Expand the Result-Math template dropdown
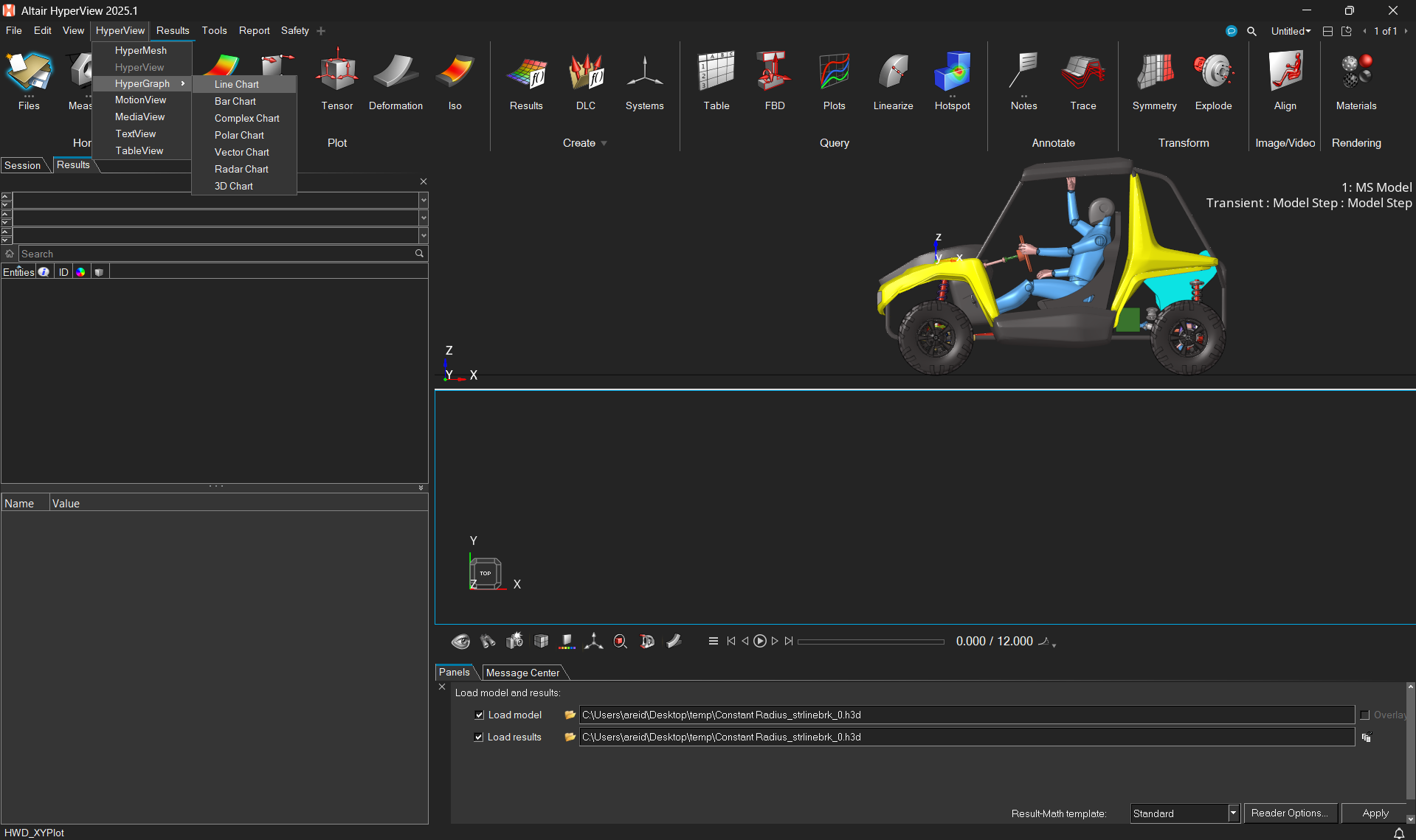This screenshot has height=840, width=1416. click(x=1233, y=813)
